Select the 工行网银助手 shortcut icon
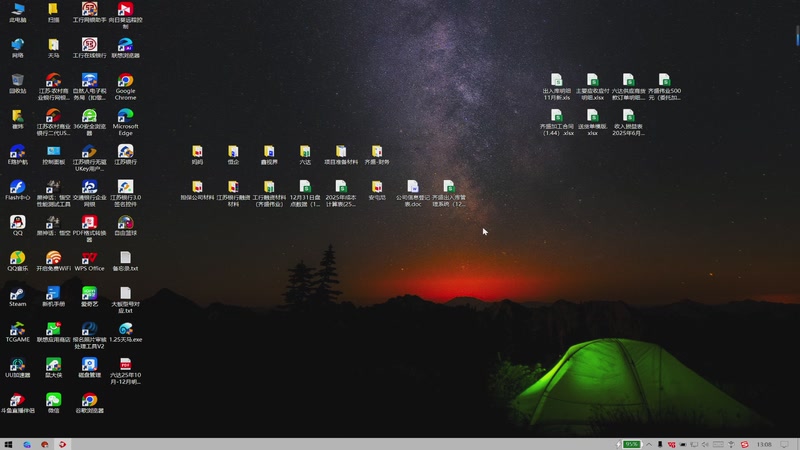Image resolution: width=800 pixels, height=450 pixels. click(x=89, y=12)
